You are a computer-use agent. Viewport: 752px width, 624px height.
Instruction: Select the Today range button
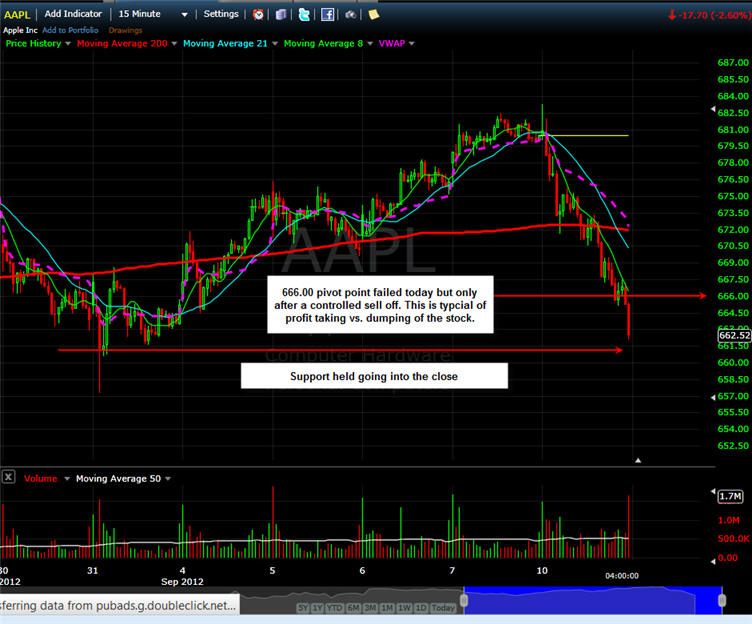point(443,608)
